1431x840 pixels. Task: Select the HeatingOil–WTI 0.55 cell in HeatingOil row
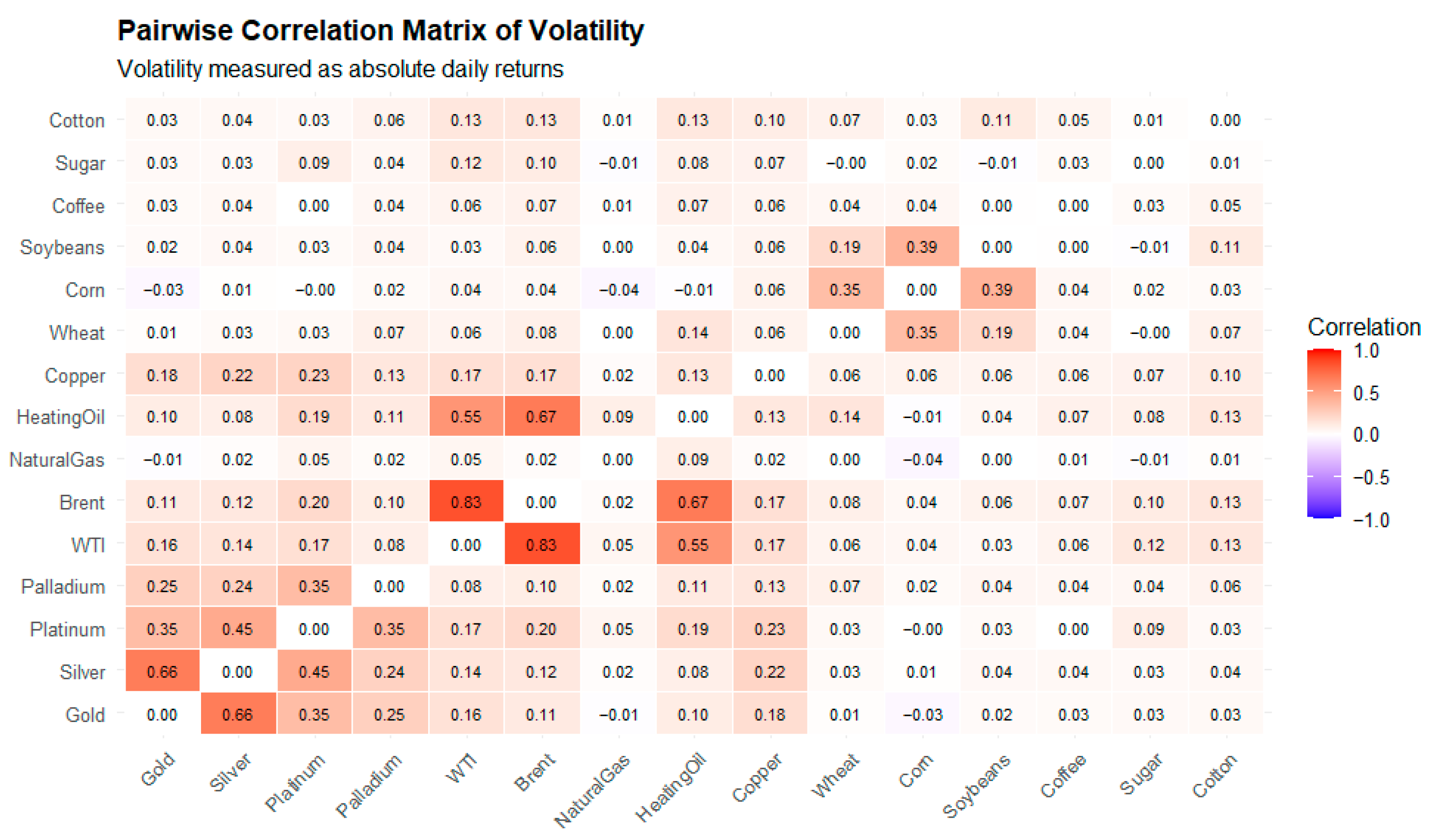point(466,416)
